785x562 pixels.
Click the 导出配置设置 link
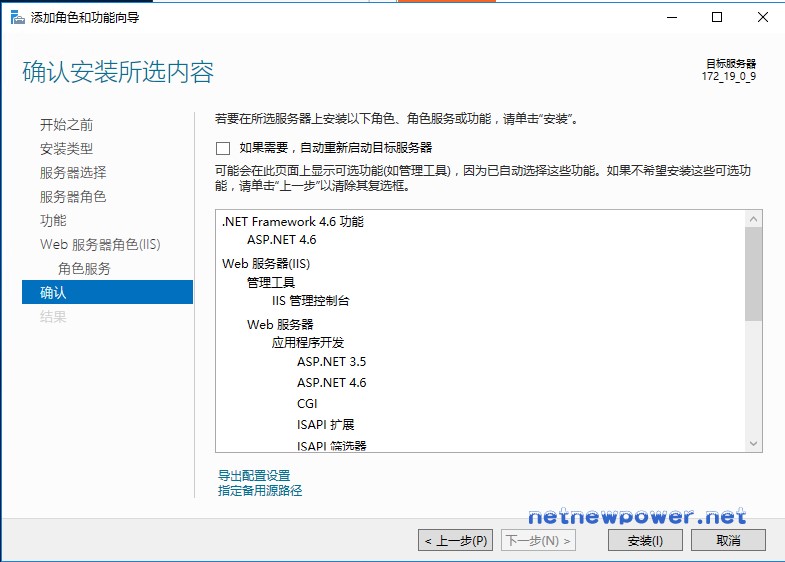tap(254, 475)
